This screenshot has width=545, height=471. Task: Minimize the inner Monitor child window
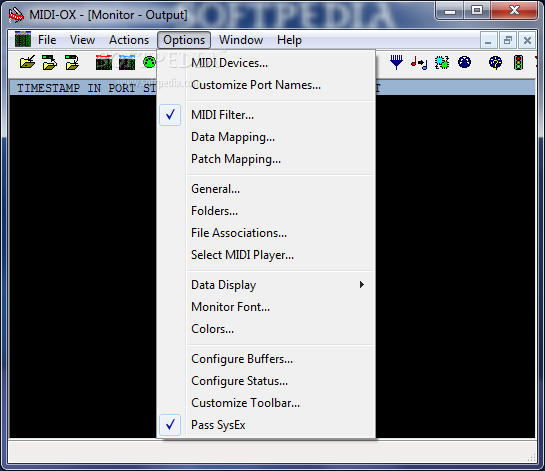pos(488,40)
